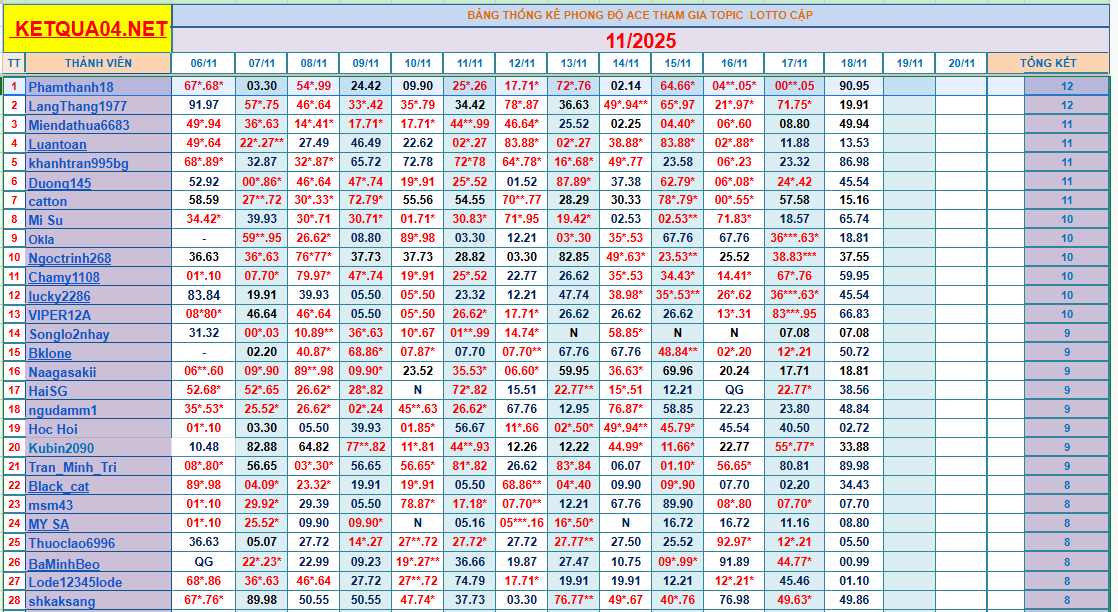Open the Ngoctrinh268 member profile link

pyautogui.click(x=69, y=258)
